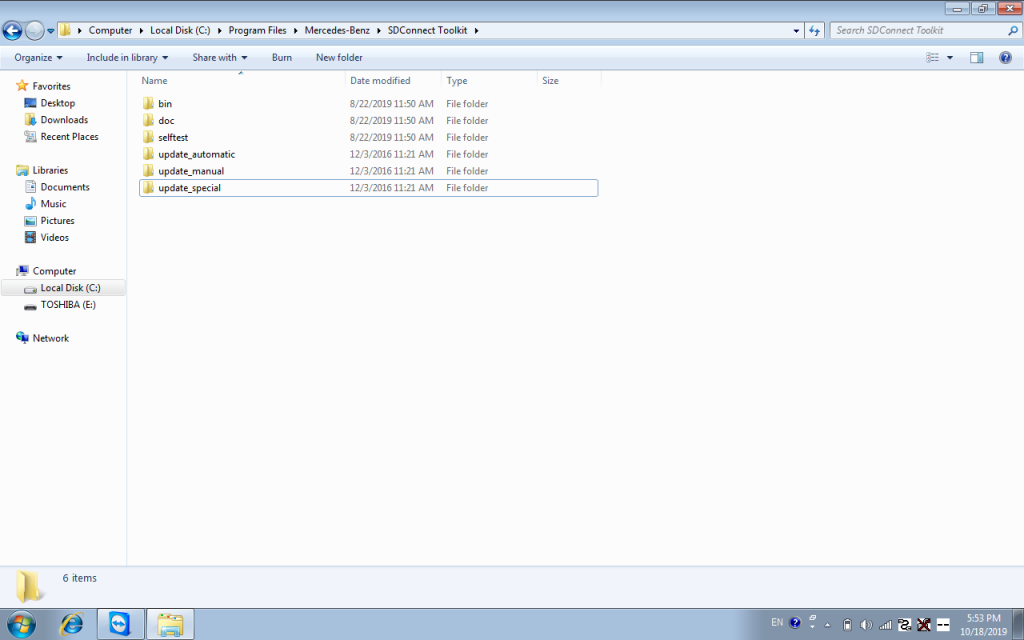Show the preview pane

pyautogui.click(x=976, y=57)
